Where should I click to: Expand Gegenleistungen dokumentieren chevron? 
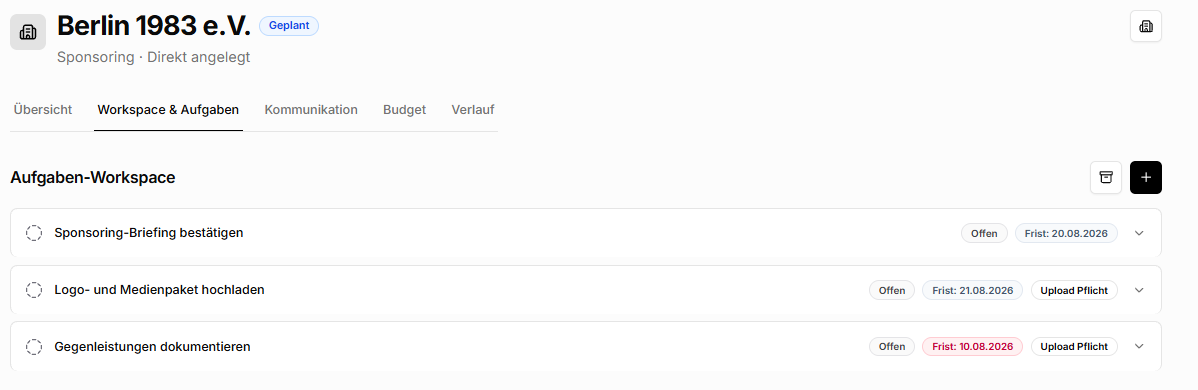click(x=1139, y=346)
